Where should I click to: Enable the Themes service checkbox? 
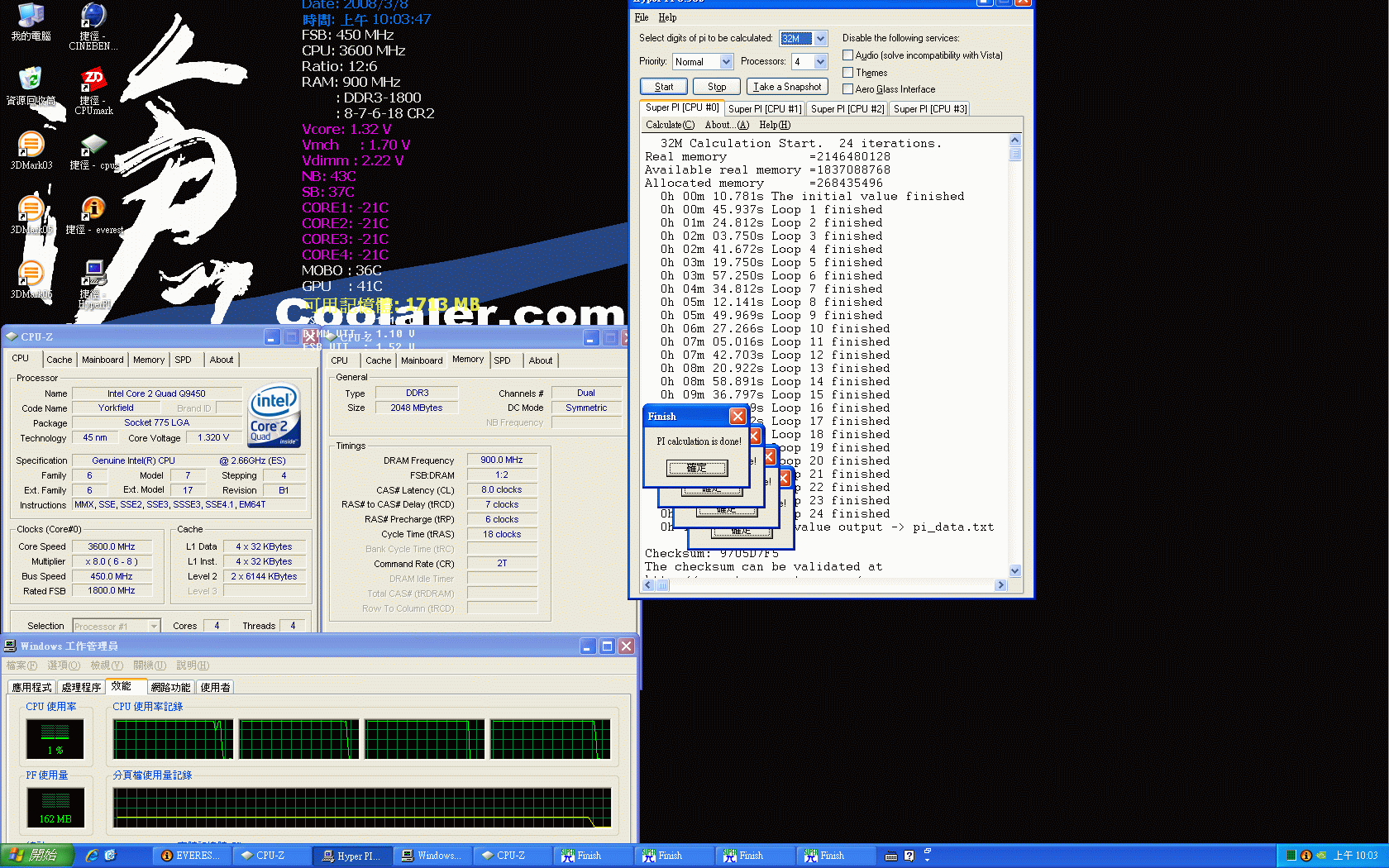click(847, 73)
